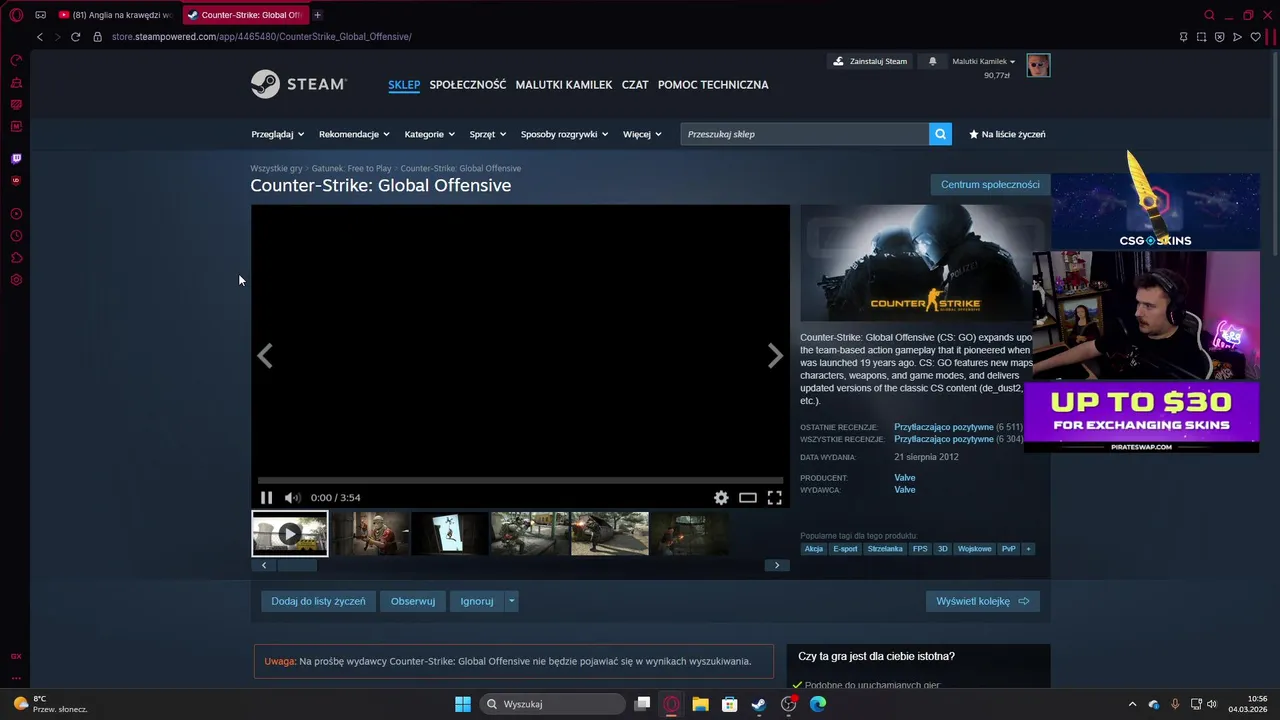Open MALUTKI KAMILEK profile menu

tap(564, 85)
